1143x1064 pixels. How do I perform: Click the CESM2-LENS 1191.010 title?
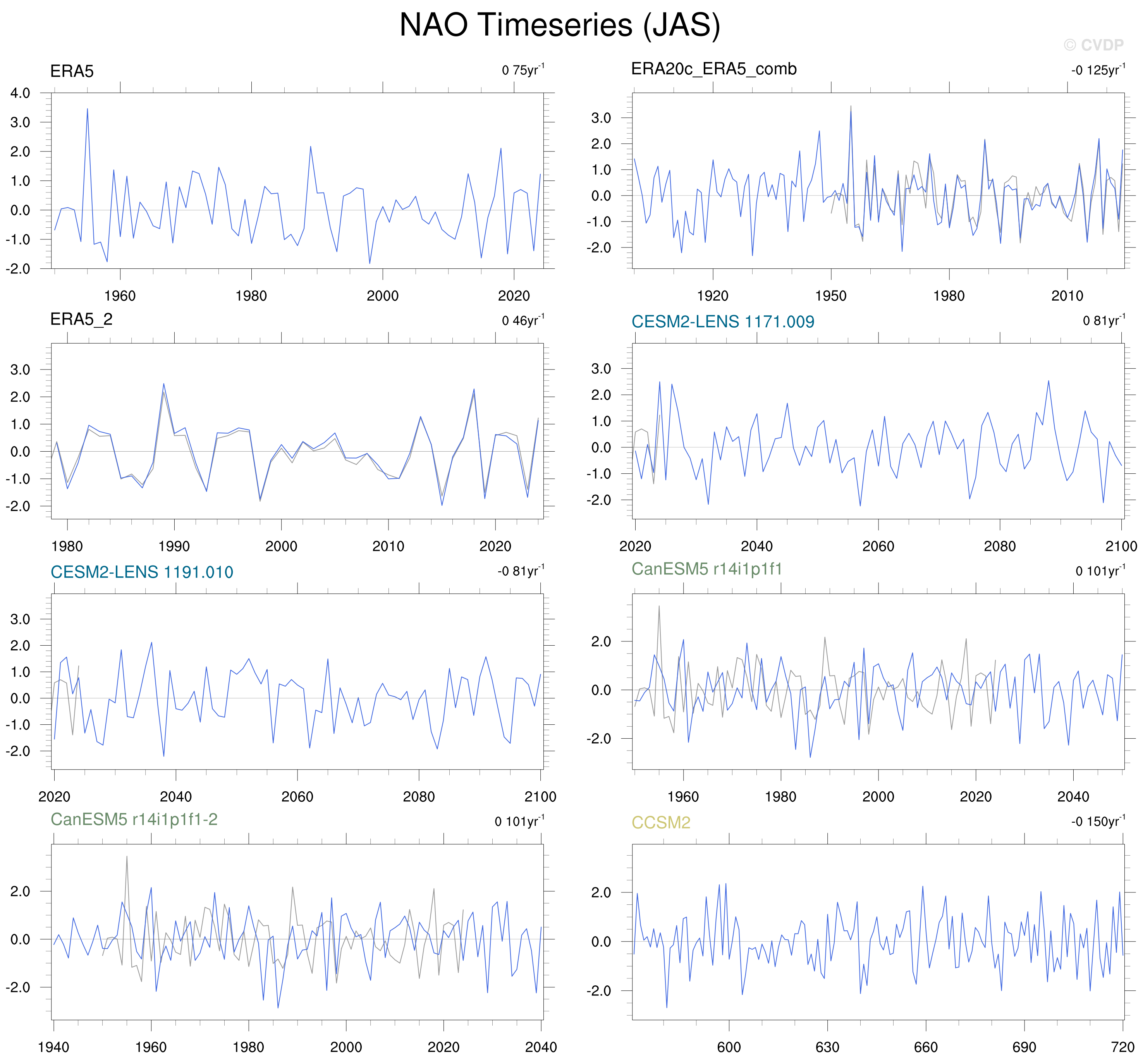click(x=142, y=572)
